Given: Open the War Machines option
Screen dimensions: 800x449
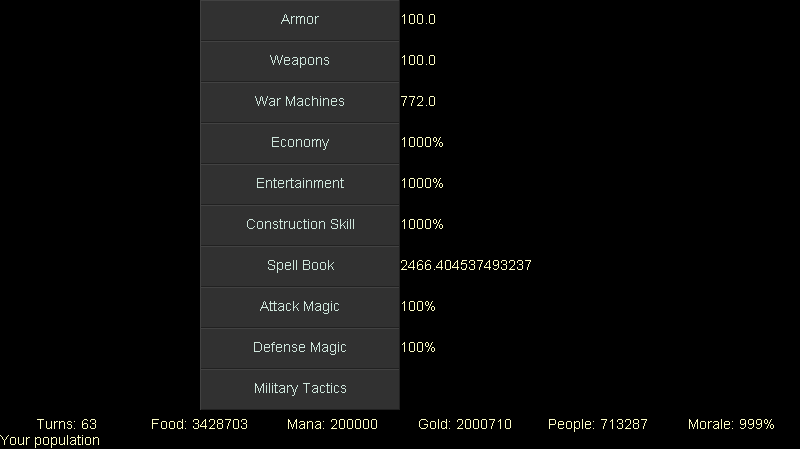Looking at the screenshot, I should tap(300, 102).
